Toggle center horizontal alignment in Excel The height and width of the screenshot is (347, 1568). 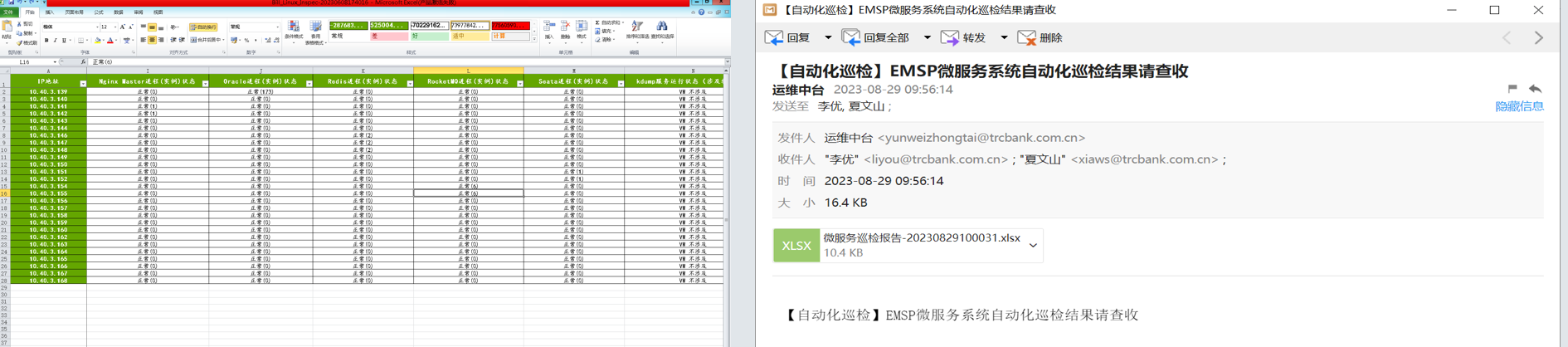coord(152,40)
